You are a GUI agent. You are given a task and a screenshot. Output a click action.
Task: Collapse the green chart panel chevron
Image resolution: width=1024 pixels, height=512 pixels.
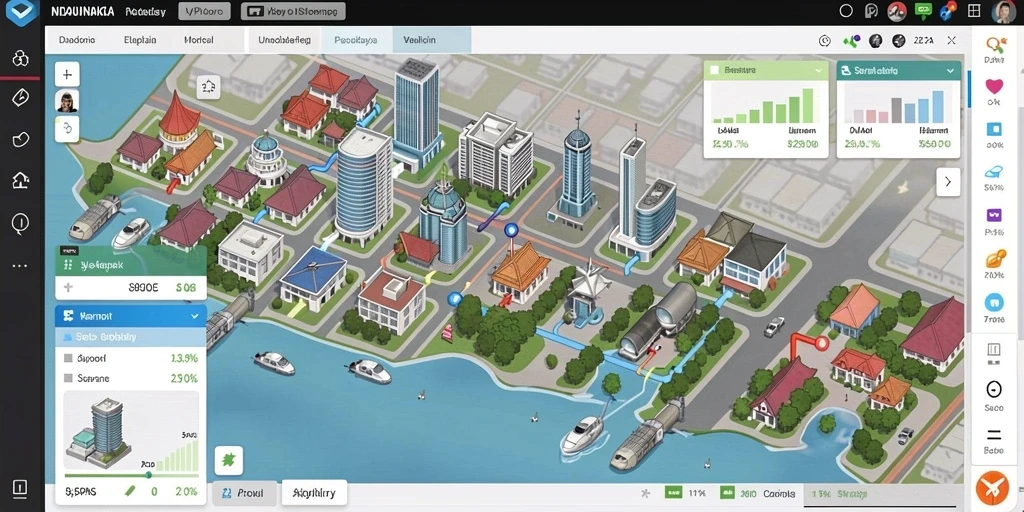(x=818, y=70)
